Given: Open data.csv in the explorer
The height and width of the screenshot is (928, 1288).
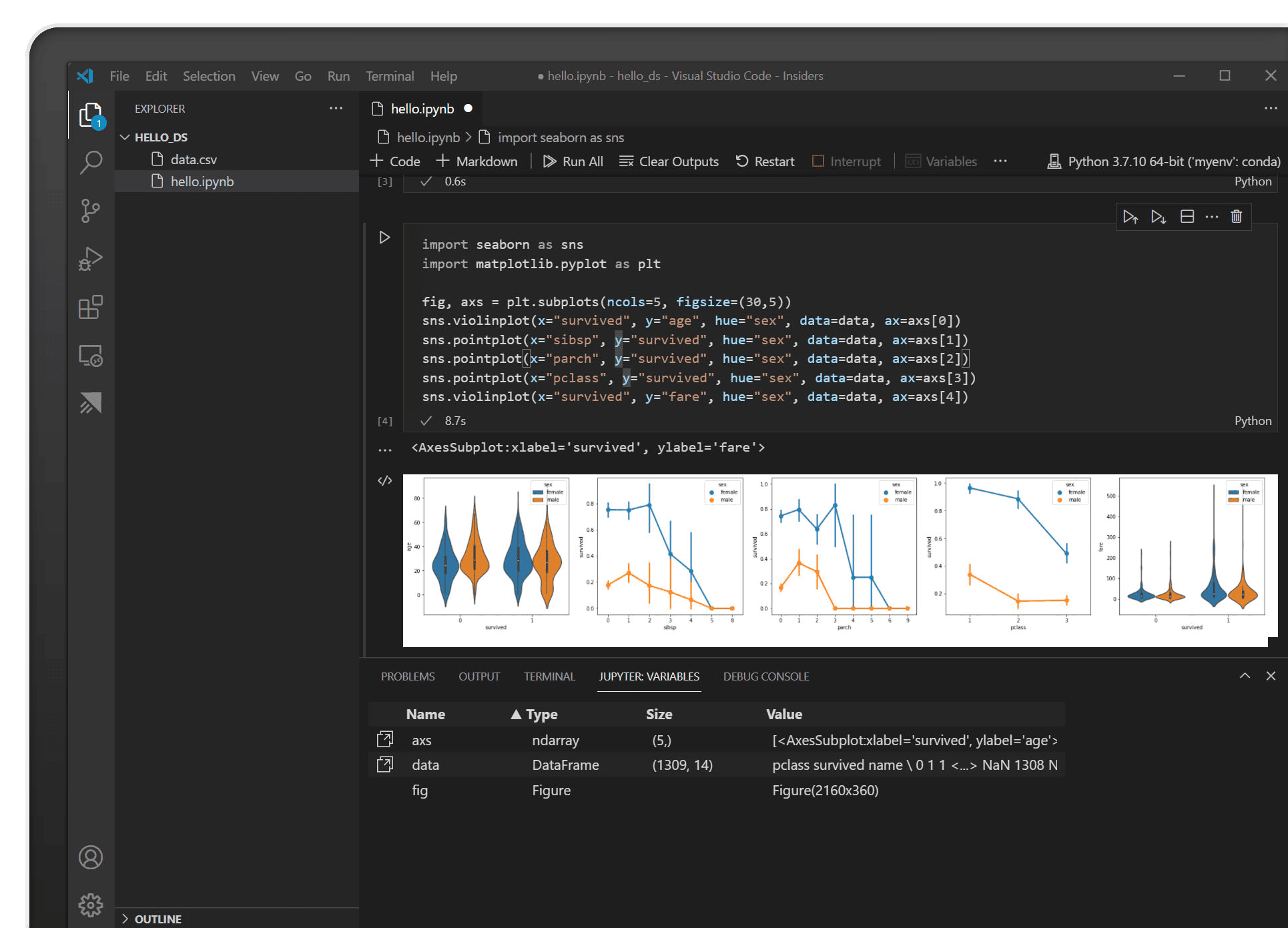Looking at the screenshot, I should 194,159.
